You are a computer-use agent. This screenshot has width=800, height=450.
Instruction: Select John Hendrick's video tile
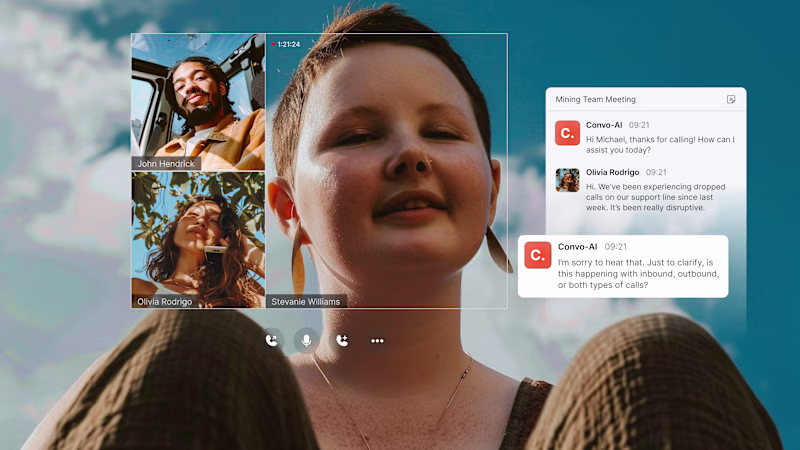click(x=198, y=102)
